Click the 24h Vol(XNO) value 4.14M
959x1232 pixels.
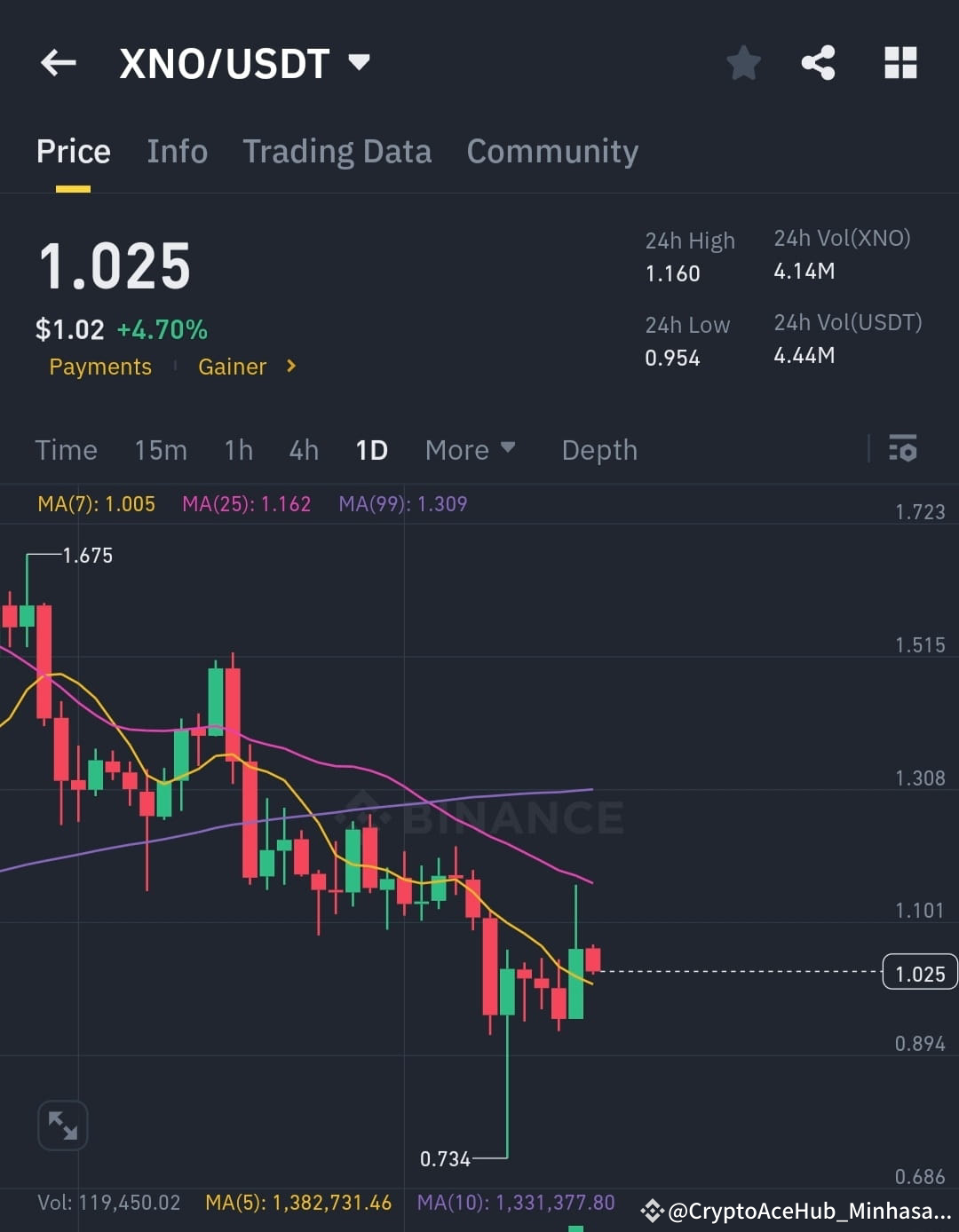pyautogui.click(x=804, y=271)
